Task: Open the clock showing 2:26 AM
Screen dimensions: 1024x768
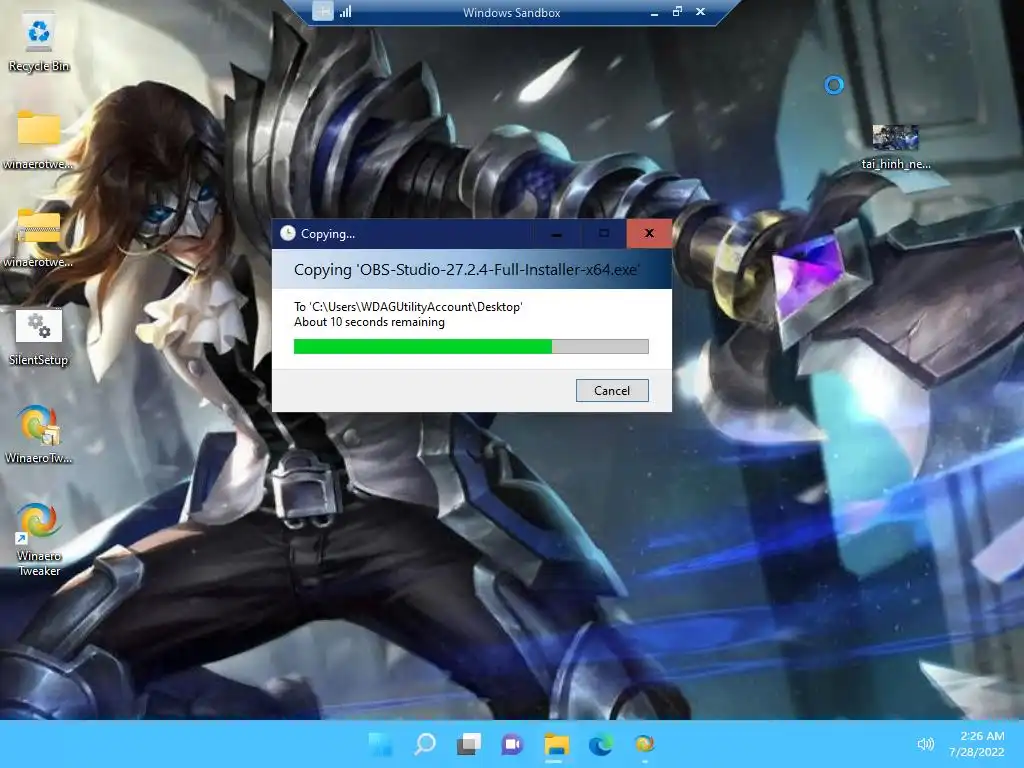Action: coord(977,744)
